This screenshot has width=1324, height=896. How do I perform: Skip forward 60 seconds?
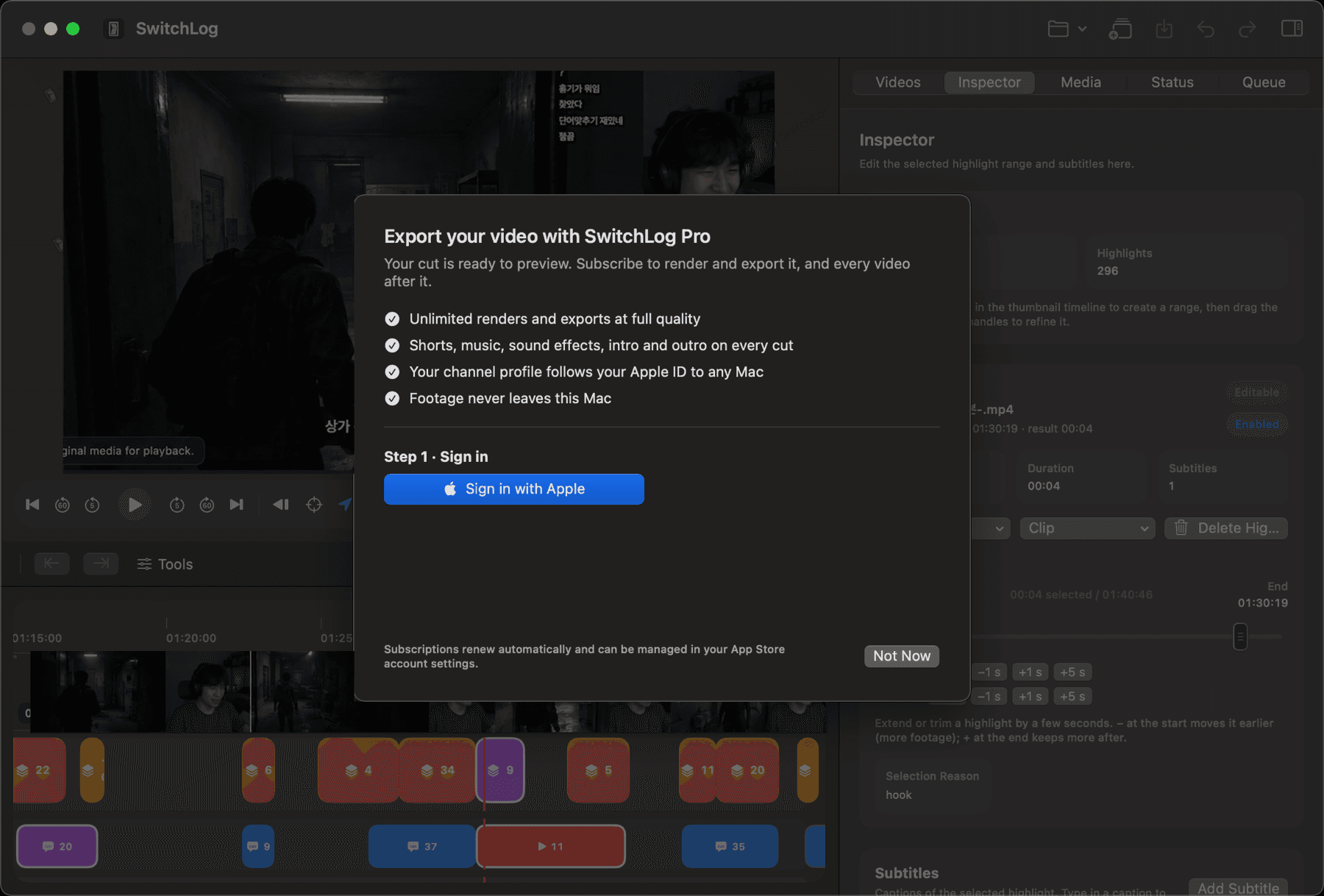(x=207, y=505)
